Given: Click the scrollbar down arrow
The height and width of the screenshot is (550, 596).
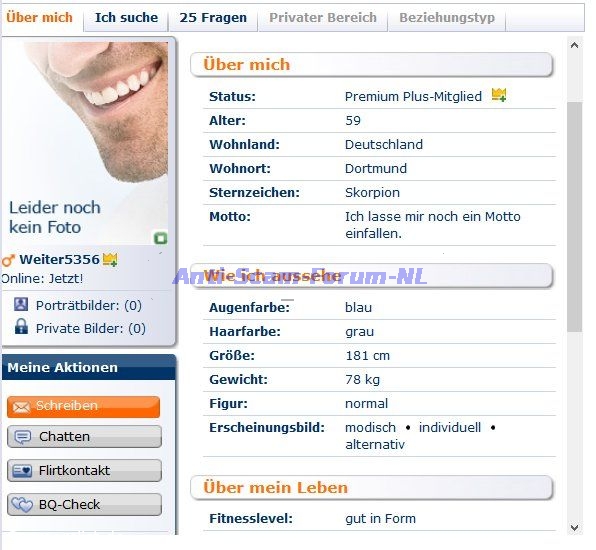Looking at the screenshot, I should point(574,528).
